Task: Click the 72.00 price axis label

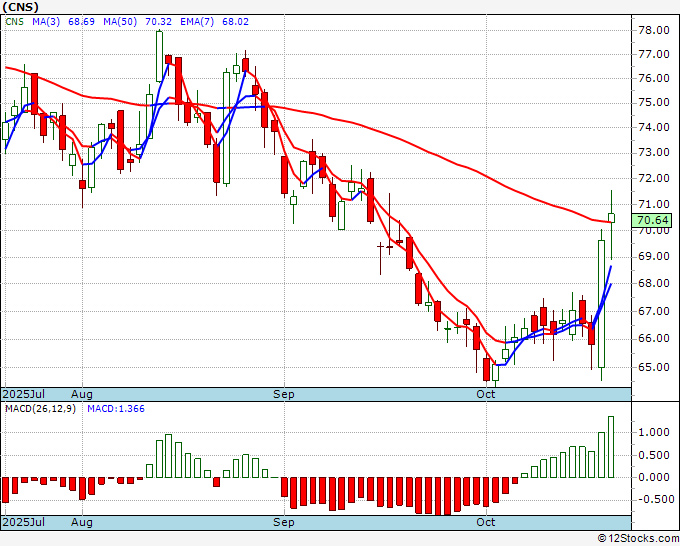Action: coord(654,178)
